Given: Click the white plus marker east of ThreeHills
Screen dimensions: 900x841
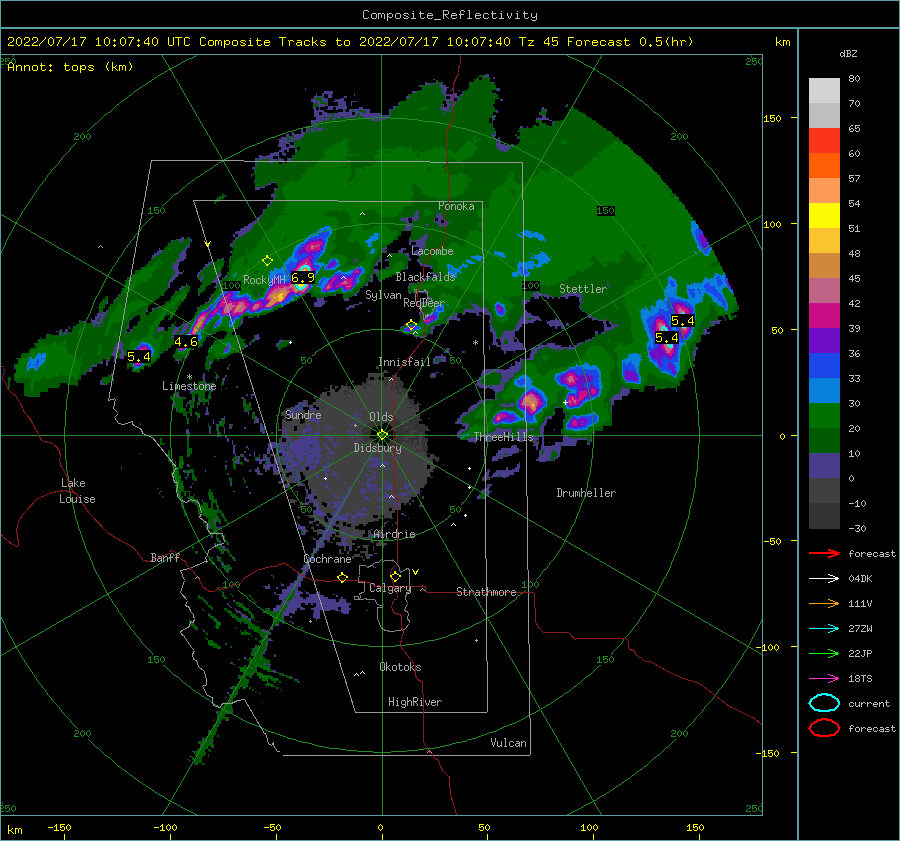Looking at the screenshot, I should click(x=565, y=402).
